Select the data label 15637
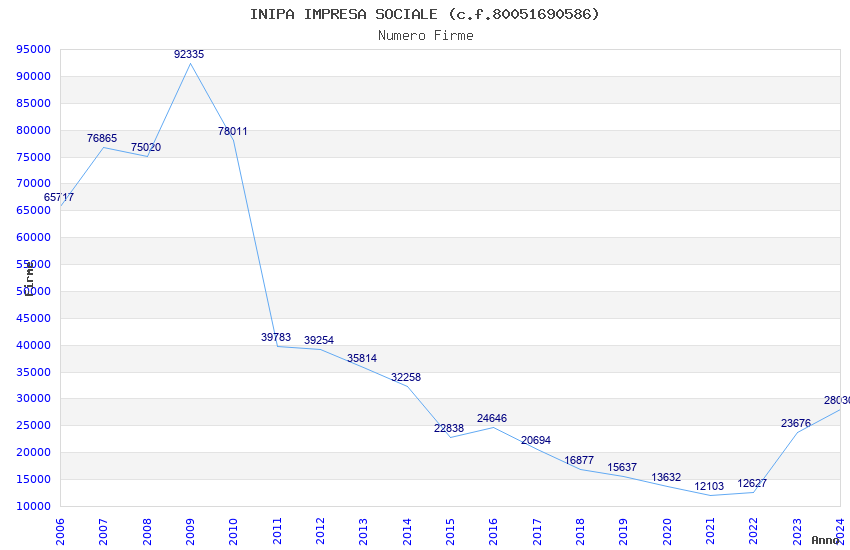Screen dimensions: 850x550 pyautogui.click(x=622, y=467)
